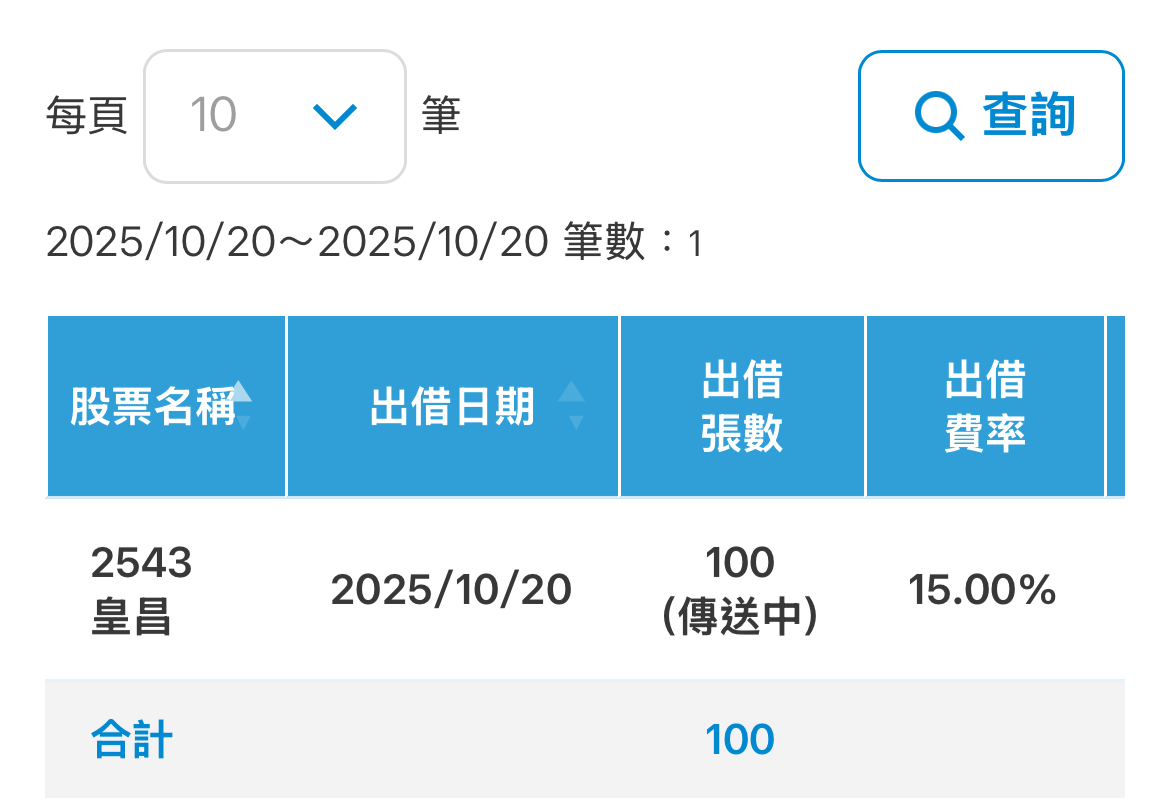Click the blue total quantity 100
This screenshot has height=806, width=1170.
(740, 741)
